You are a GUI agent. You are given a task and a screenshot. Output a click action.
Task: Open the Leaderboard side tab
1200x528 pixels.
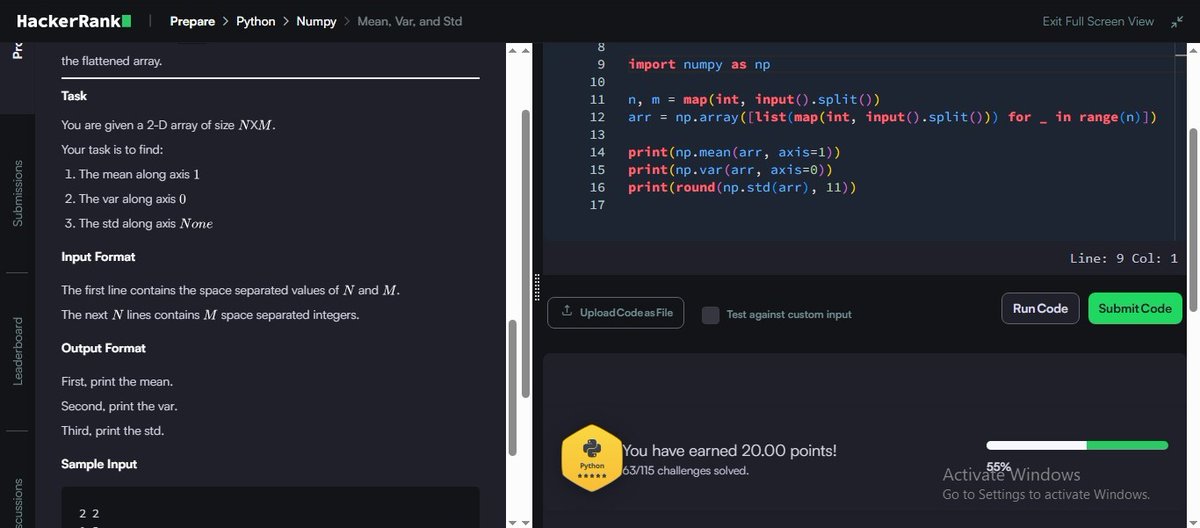pyautogui.click(x=17, y=352)
